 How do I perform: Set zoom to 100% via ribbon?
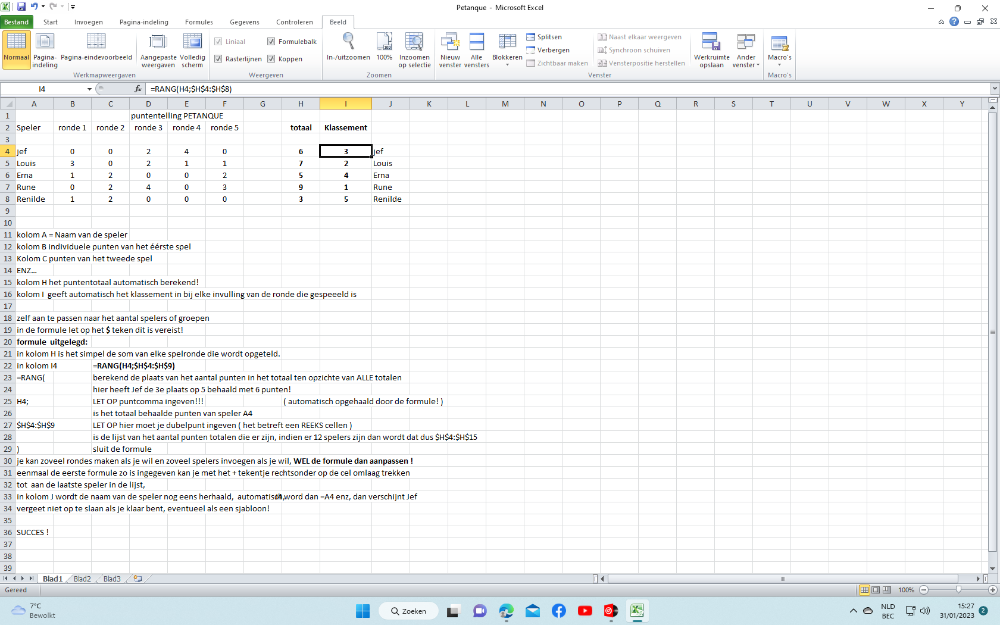click(x=384, y=42)
